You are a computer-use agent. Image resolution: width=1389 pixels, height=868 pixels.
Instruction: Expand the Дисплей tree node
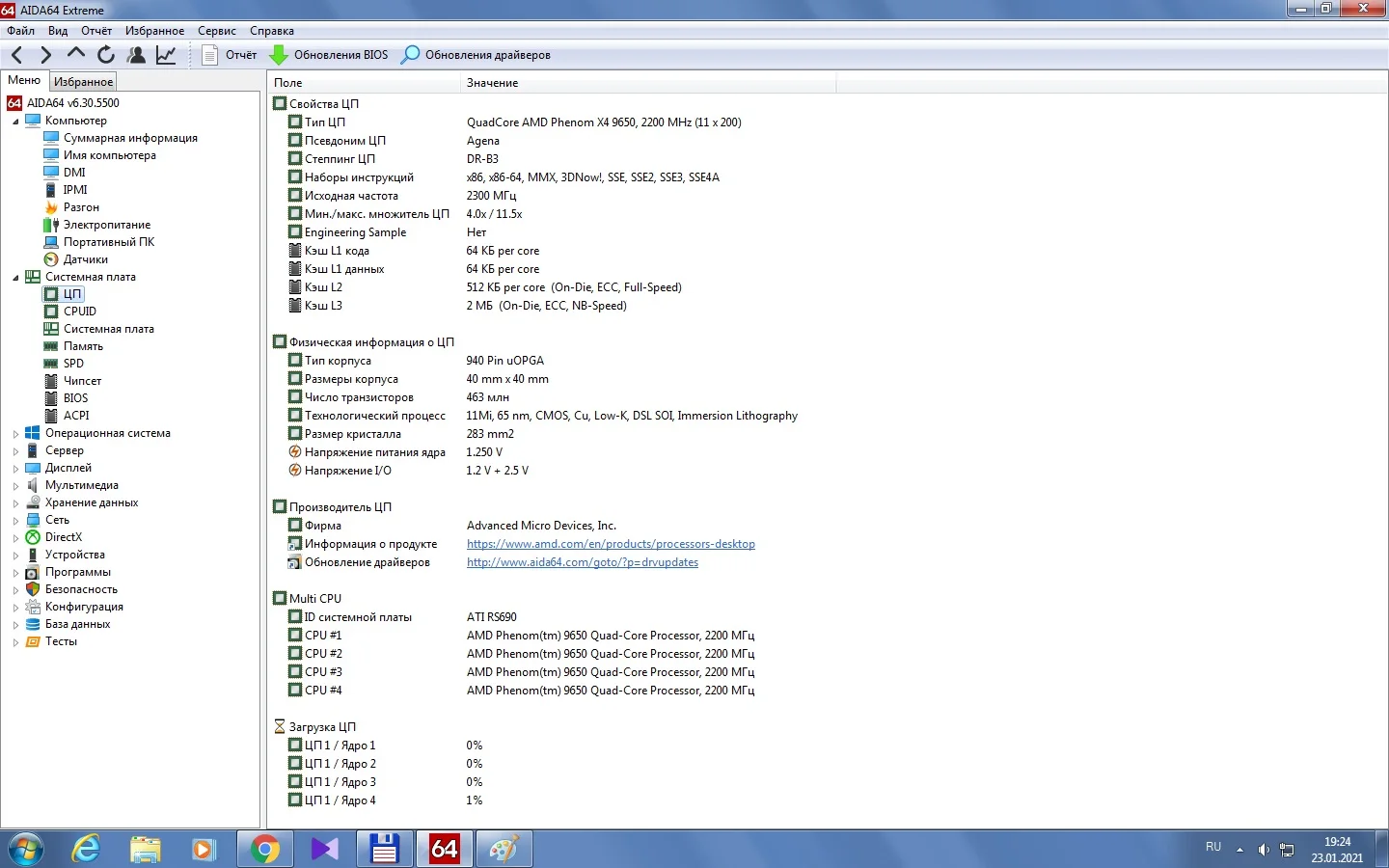[x=15, y=469]
